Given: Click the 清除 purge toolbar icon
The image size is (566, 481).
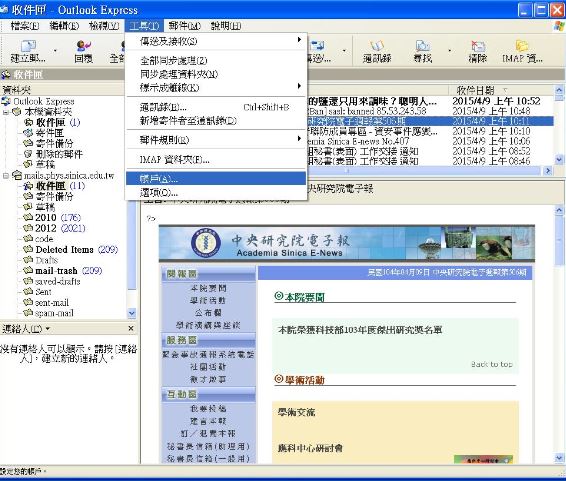Looking at the screenshot, I should click(x=478, y=51).
